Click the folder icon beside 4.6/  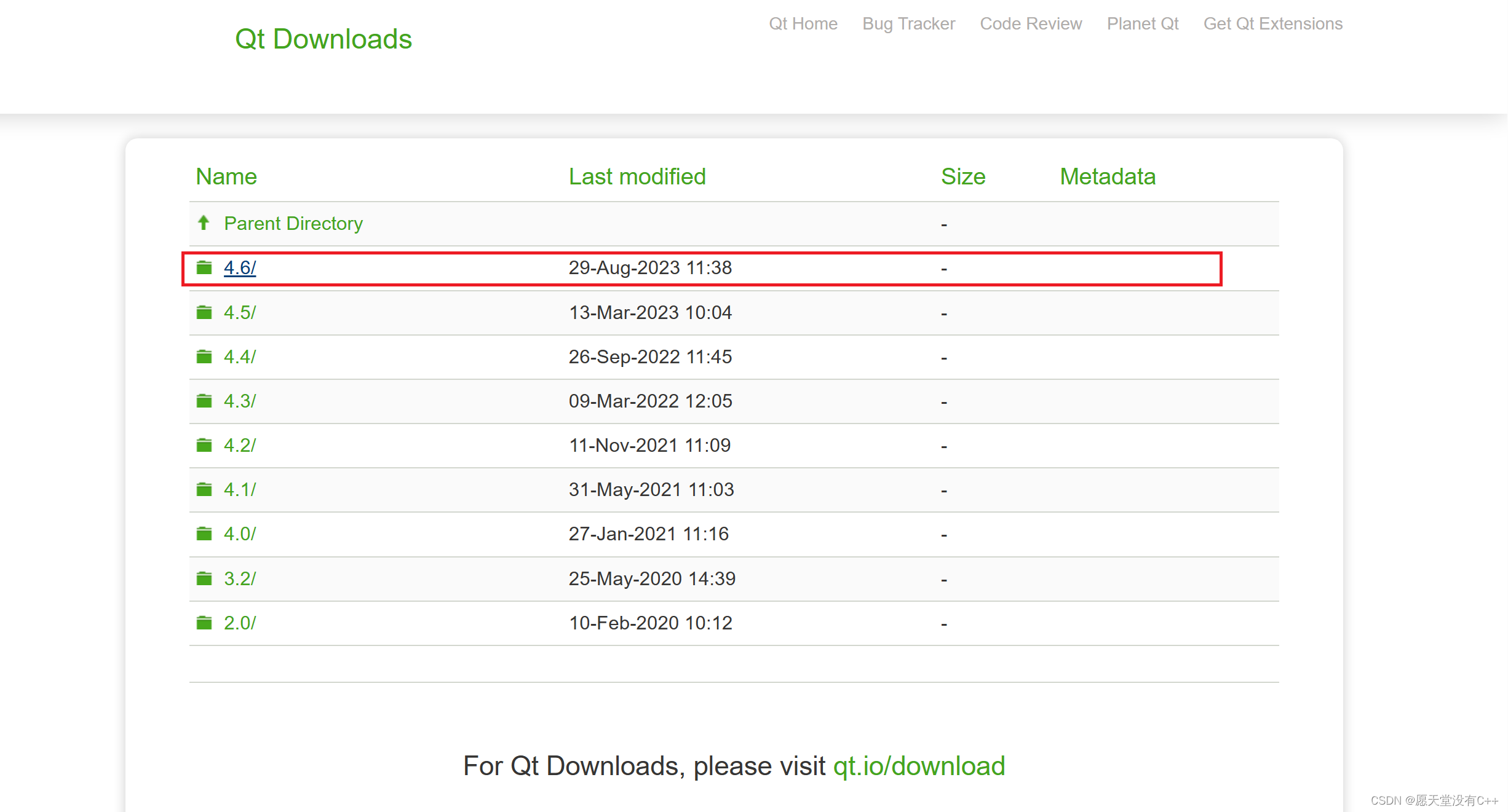(204, 267)
